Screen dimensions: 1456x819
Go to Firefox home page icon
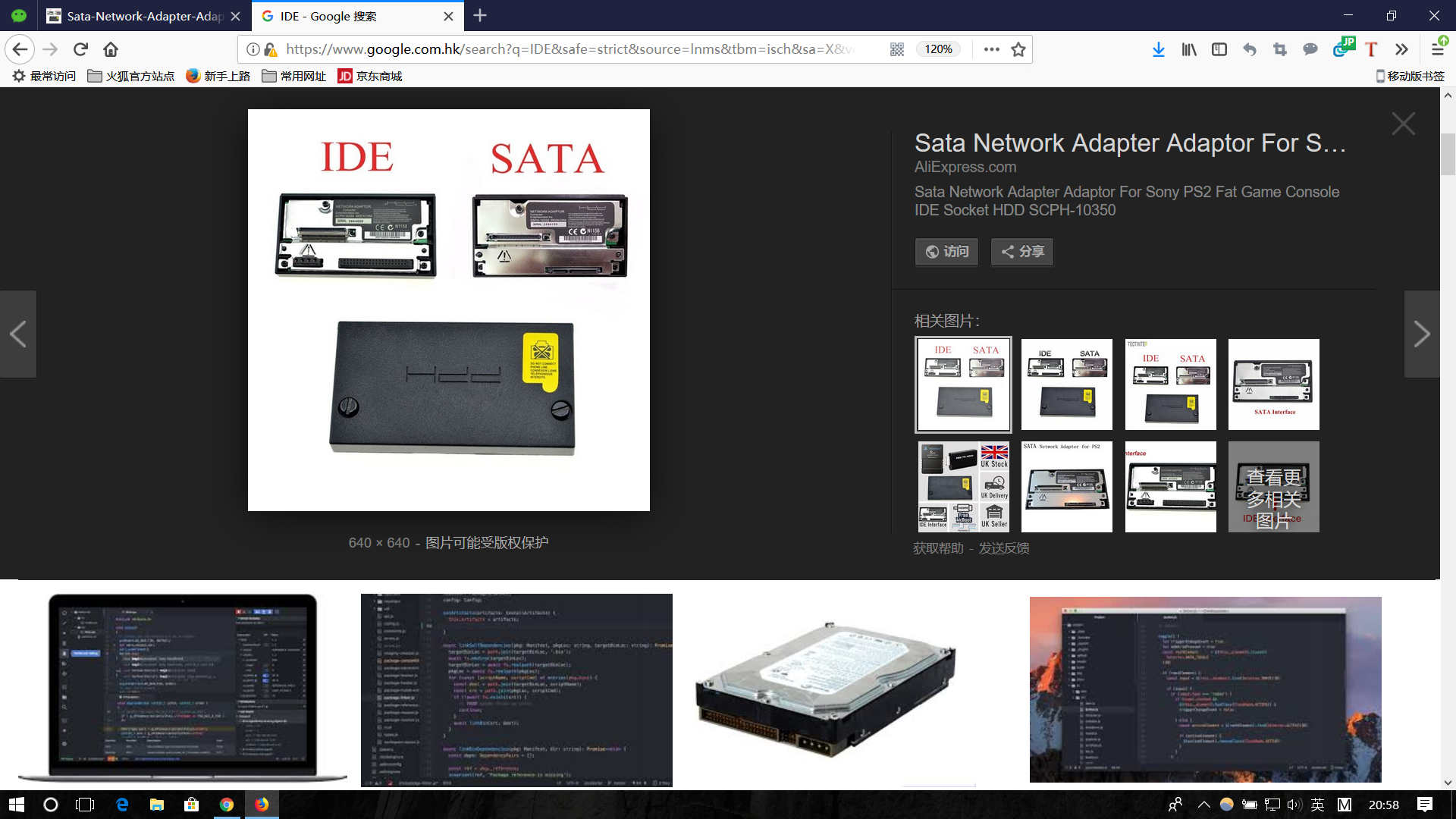111,49
